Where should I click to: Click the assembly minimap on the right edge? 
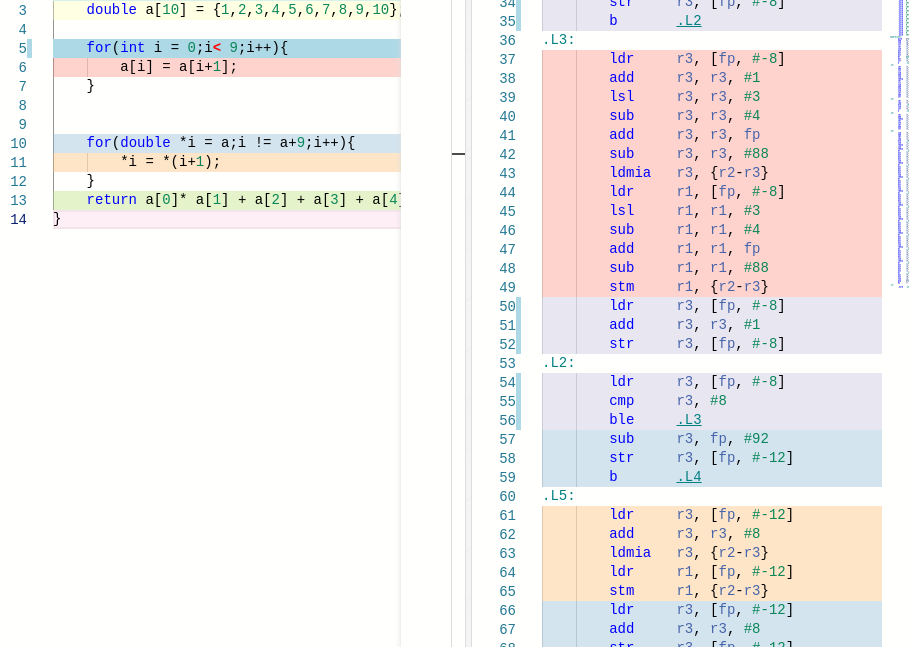coord(899,150)
